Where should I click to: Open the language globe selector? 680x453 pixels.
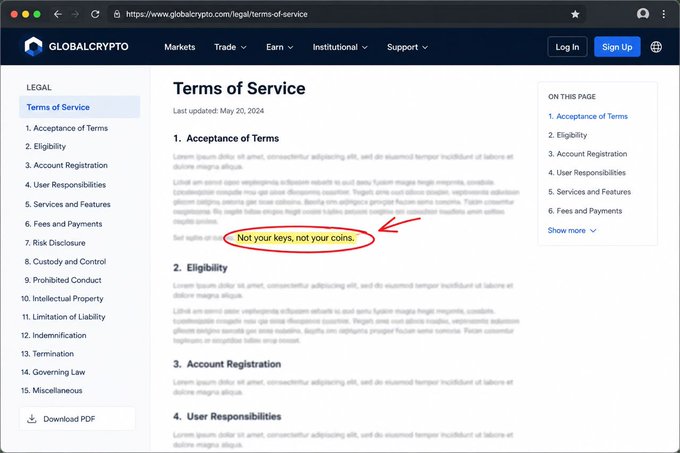coord(656,47)
